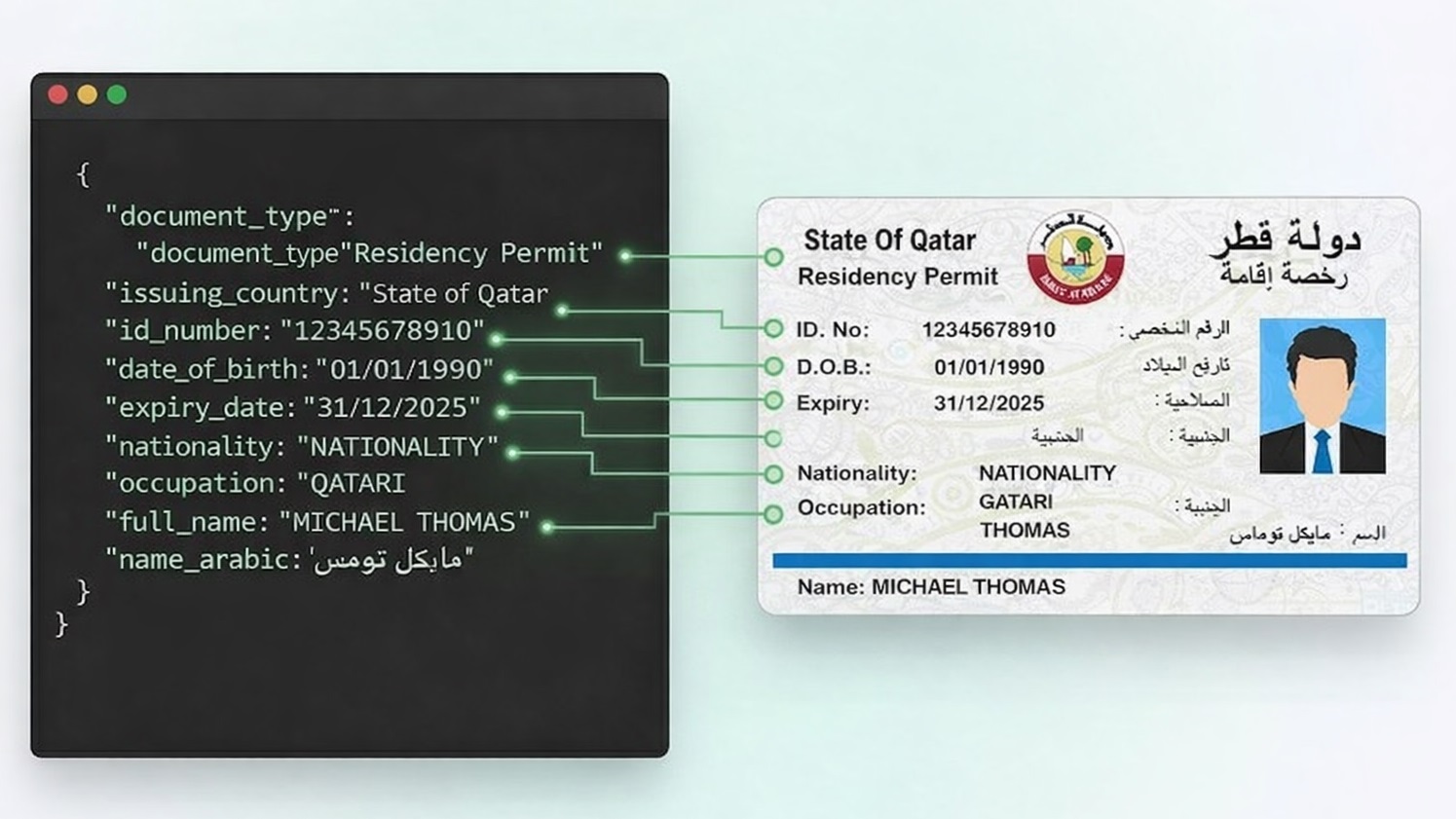Toggle the yellow traffic light button
The height and width of the screenshot is (819, 1456).
point(88,93)
